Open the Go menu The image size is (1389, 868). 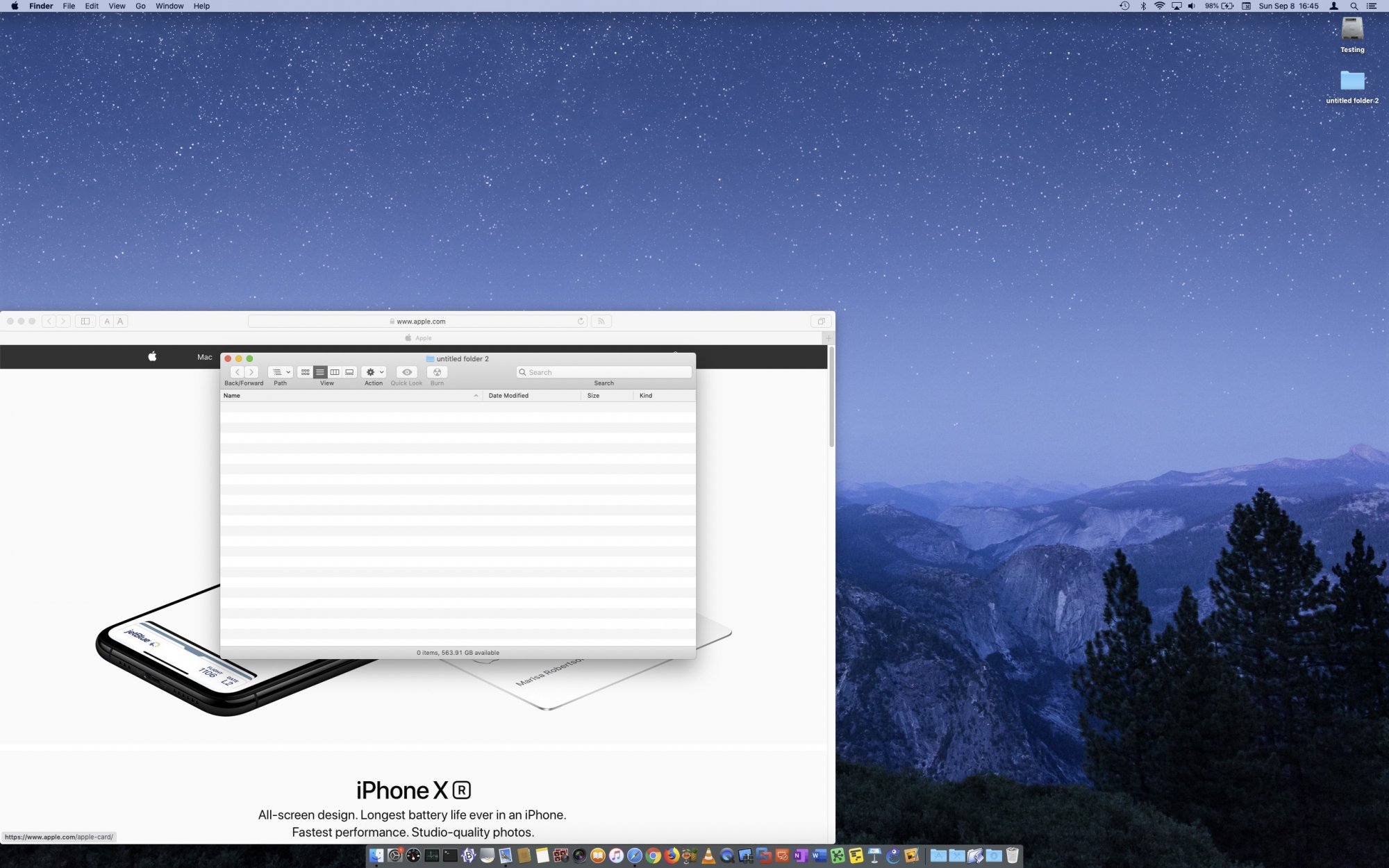[140, 6]
